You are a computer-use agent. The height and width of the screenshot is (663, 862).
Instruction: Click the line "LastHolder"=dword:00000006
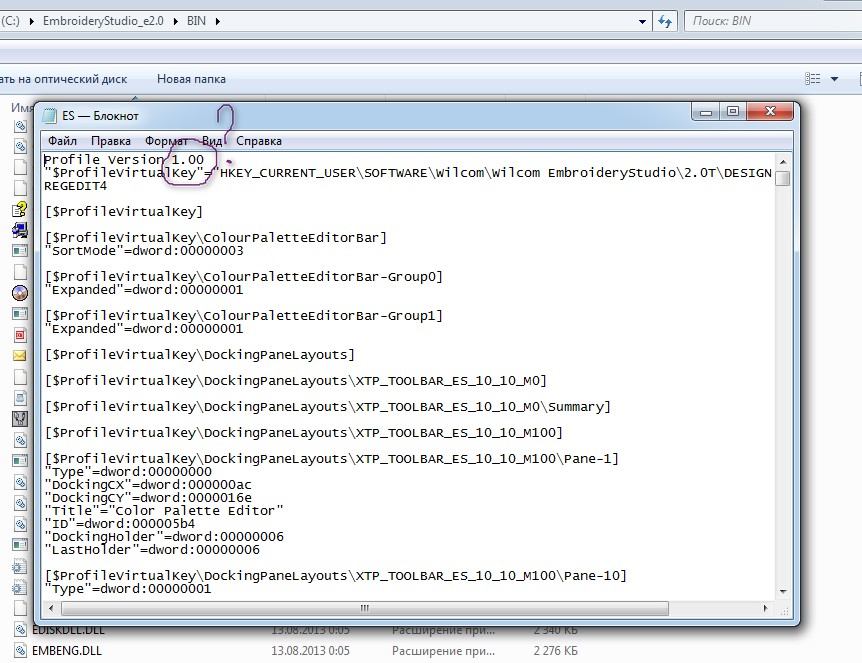pos(152,550)
